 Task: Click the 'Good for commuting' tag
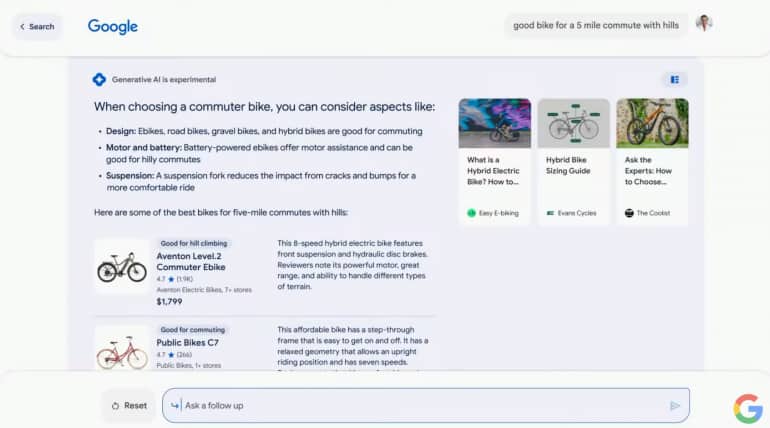192,330
